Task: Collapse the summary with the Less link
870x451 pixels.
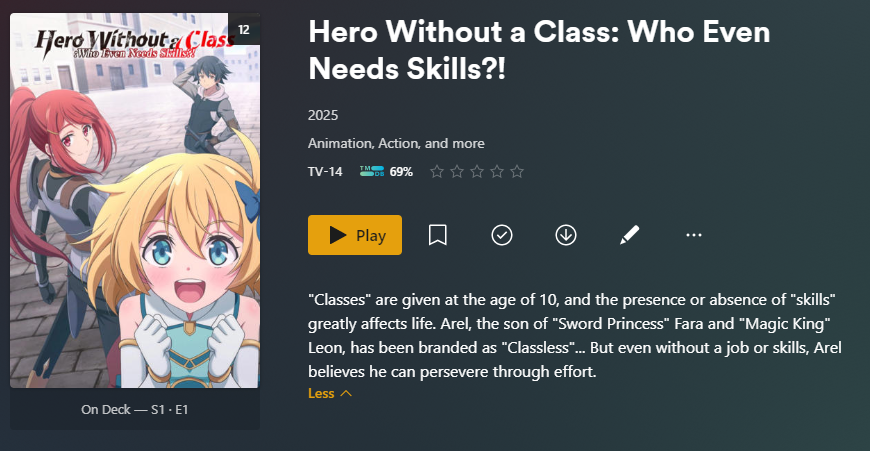Action: pyautogui.click(x=330, y=393)
